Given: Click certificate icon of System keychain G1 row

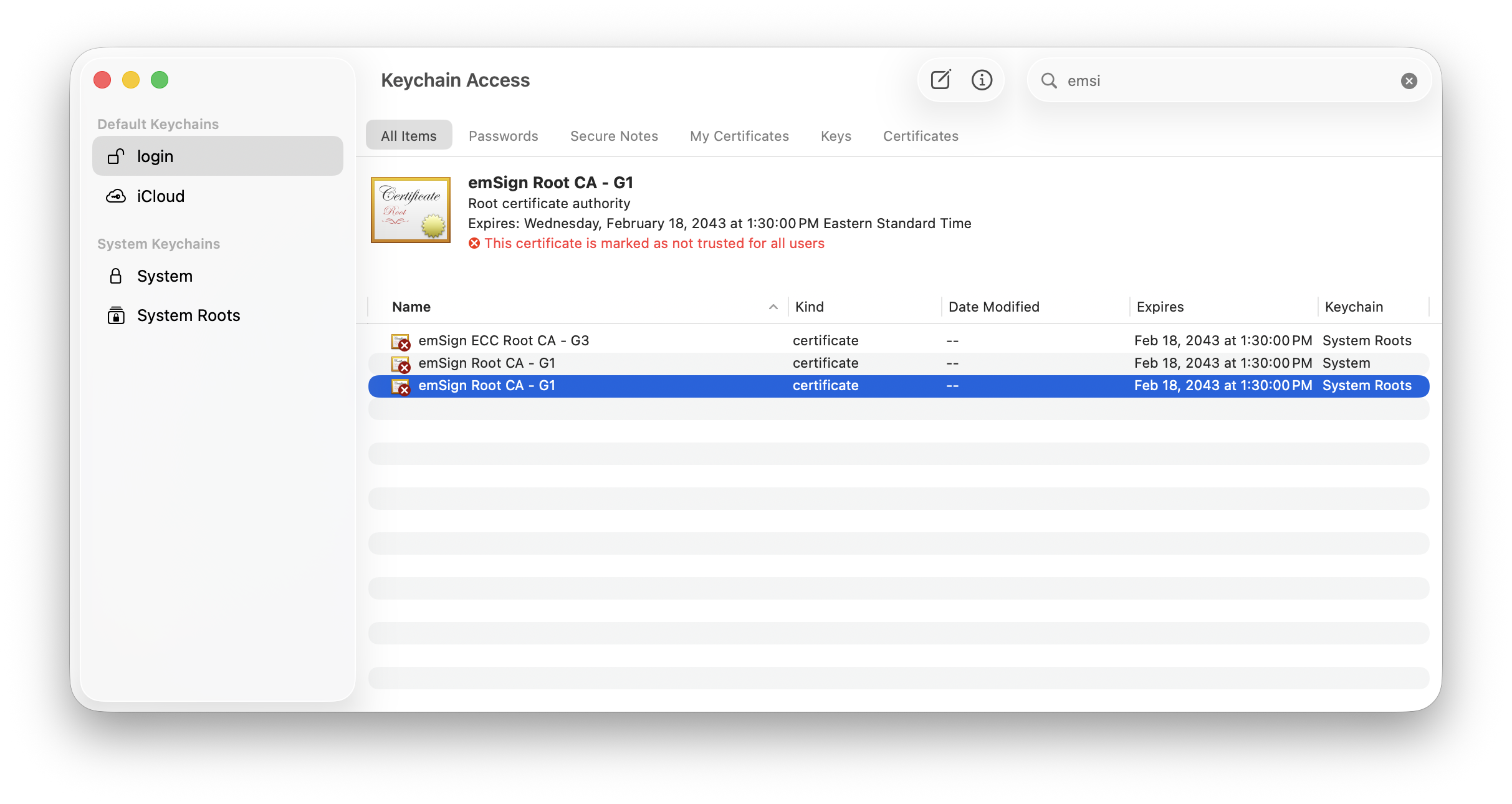Looking at the screenshot, I should [x=400, y=364].
